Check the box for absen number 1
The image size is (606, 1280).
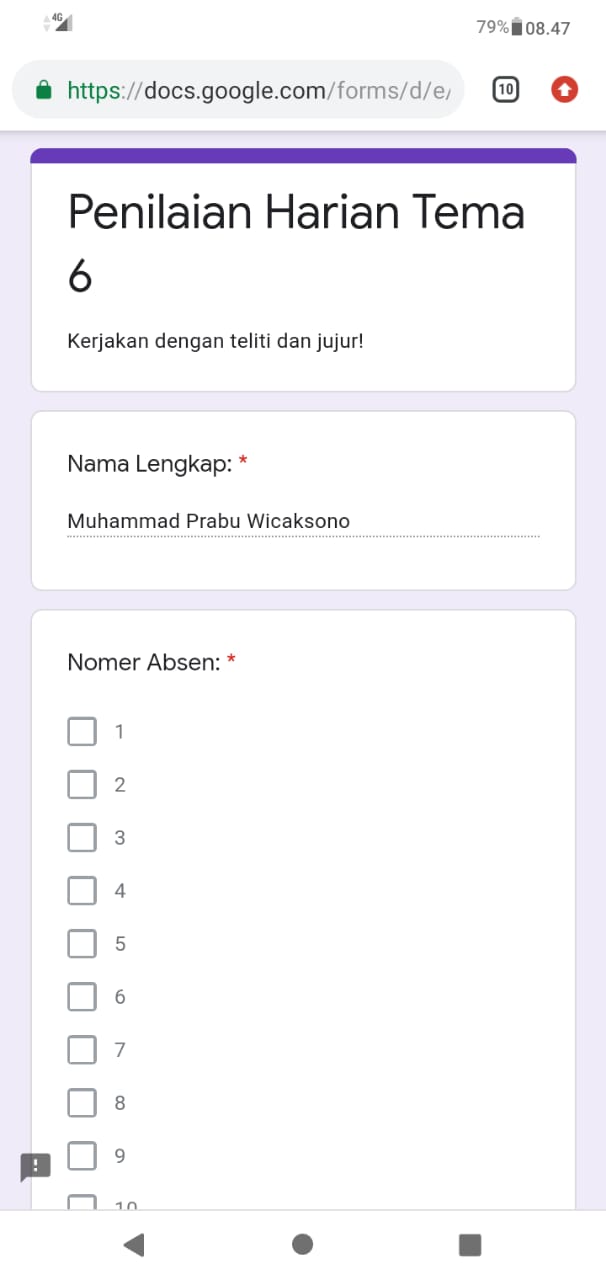click(x=82, y=731)
